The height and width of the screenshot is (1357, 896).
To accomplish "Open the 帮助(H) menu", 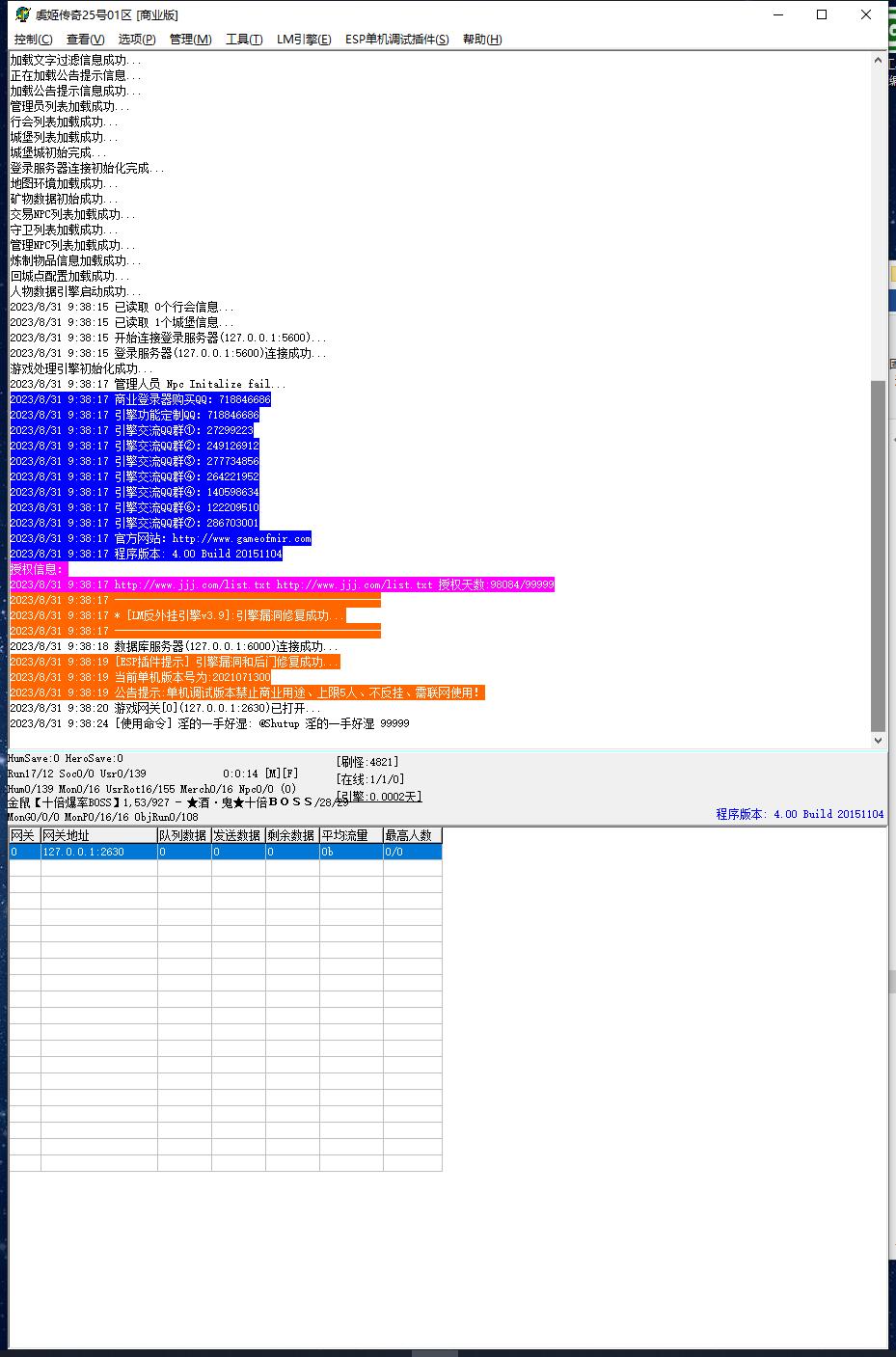I will 481,40.
